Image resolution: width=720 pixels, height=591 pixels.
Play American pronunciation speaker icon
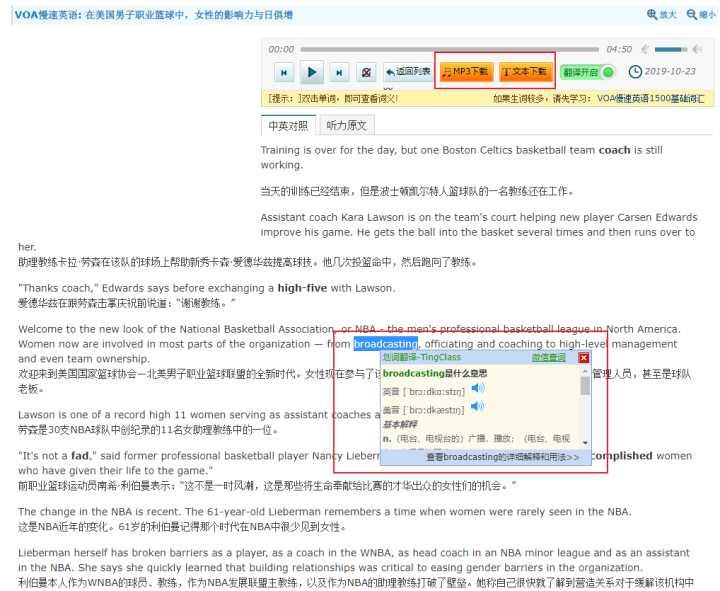pyautogui.click(x=478, y=406)
